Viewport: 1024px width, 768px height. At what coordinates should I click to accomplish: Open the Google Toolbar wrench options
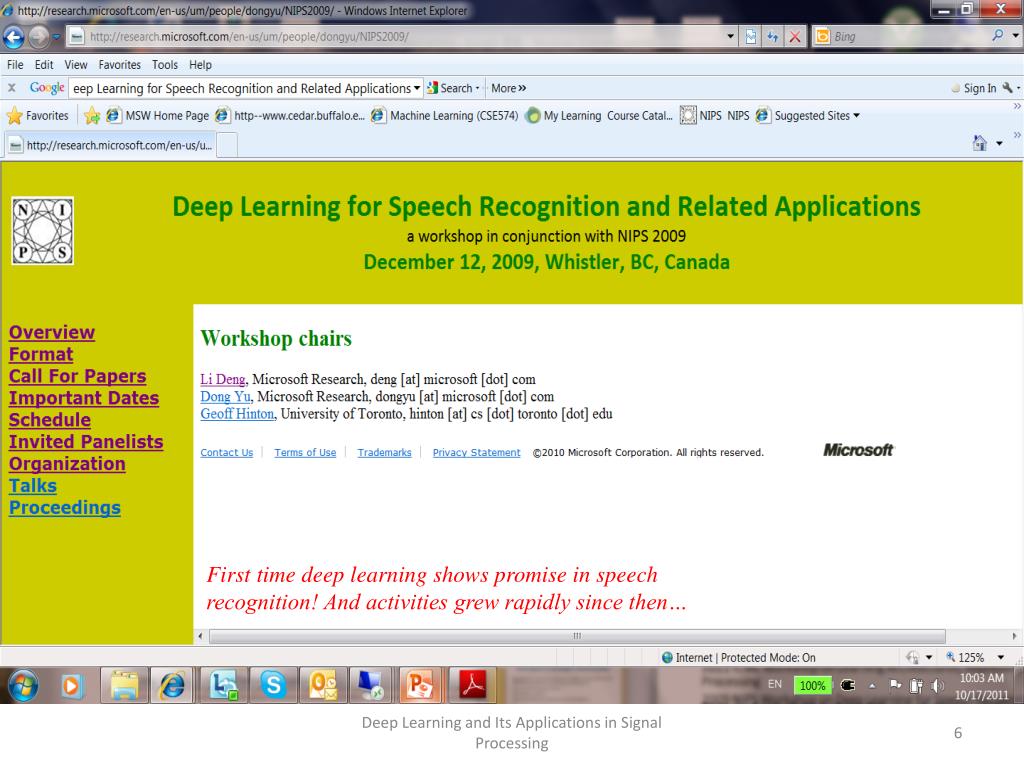(1010, 88)
